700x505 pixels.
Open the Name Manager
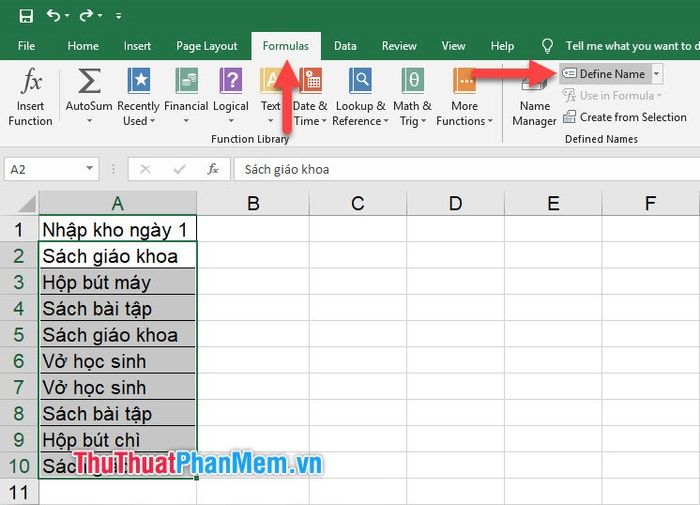pyautogui.click(x=534, y=97)
